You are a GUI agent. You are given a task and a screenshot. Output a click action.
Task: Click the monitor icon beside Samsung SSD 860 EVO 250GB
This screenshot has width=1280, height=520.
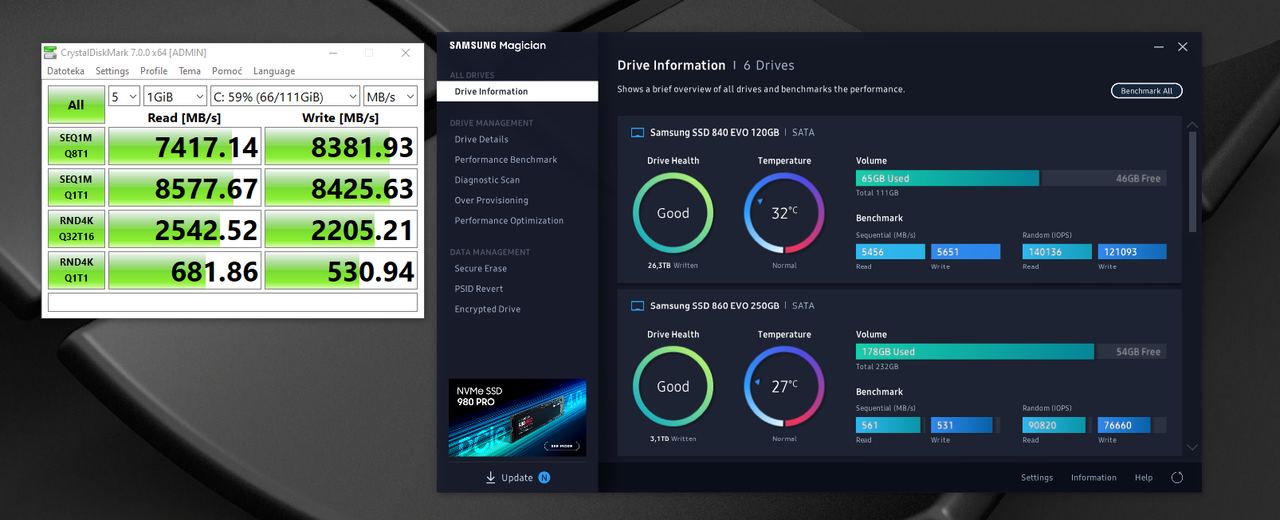click(637, 306)
